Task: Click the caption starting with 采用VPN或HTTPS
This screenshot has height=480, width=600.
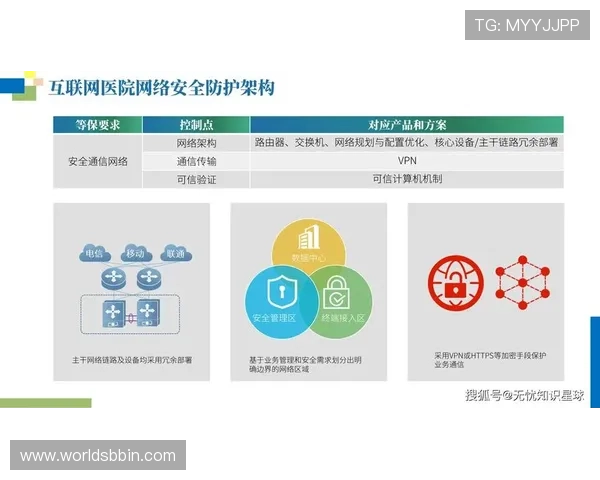Action: (x=490, y=360)
